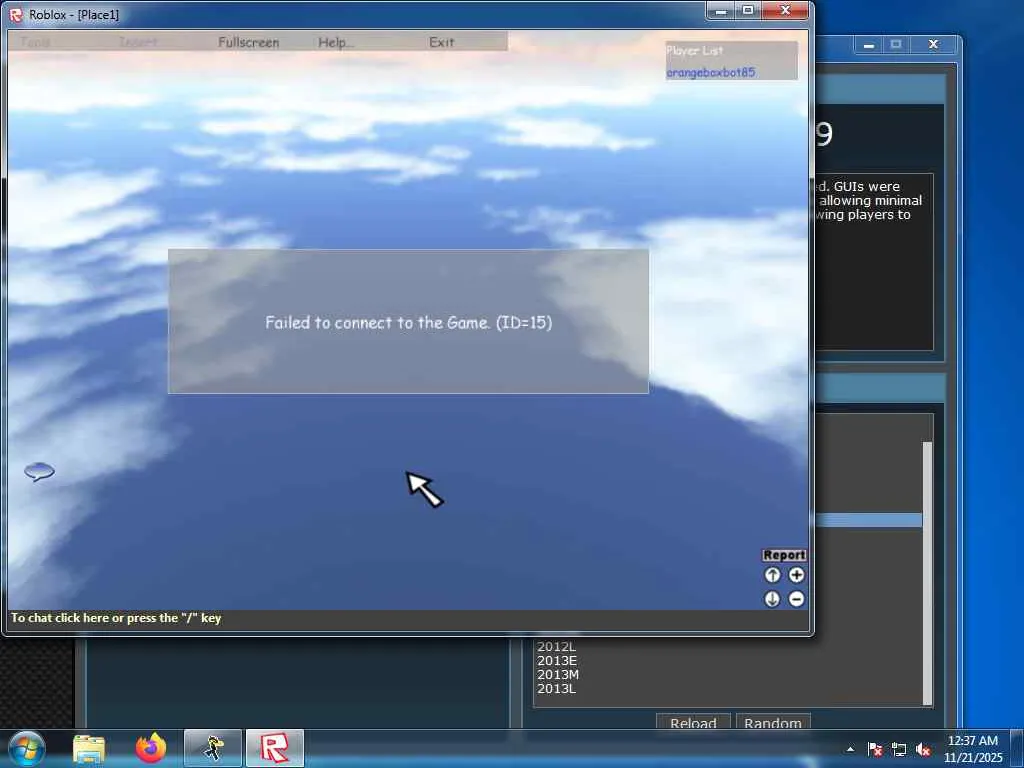Click the camera tilt down arrow icon
The width and height of the screenshot is (1024, 768).
(x=772, y=599)
